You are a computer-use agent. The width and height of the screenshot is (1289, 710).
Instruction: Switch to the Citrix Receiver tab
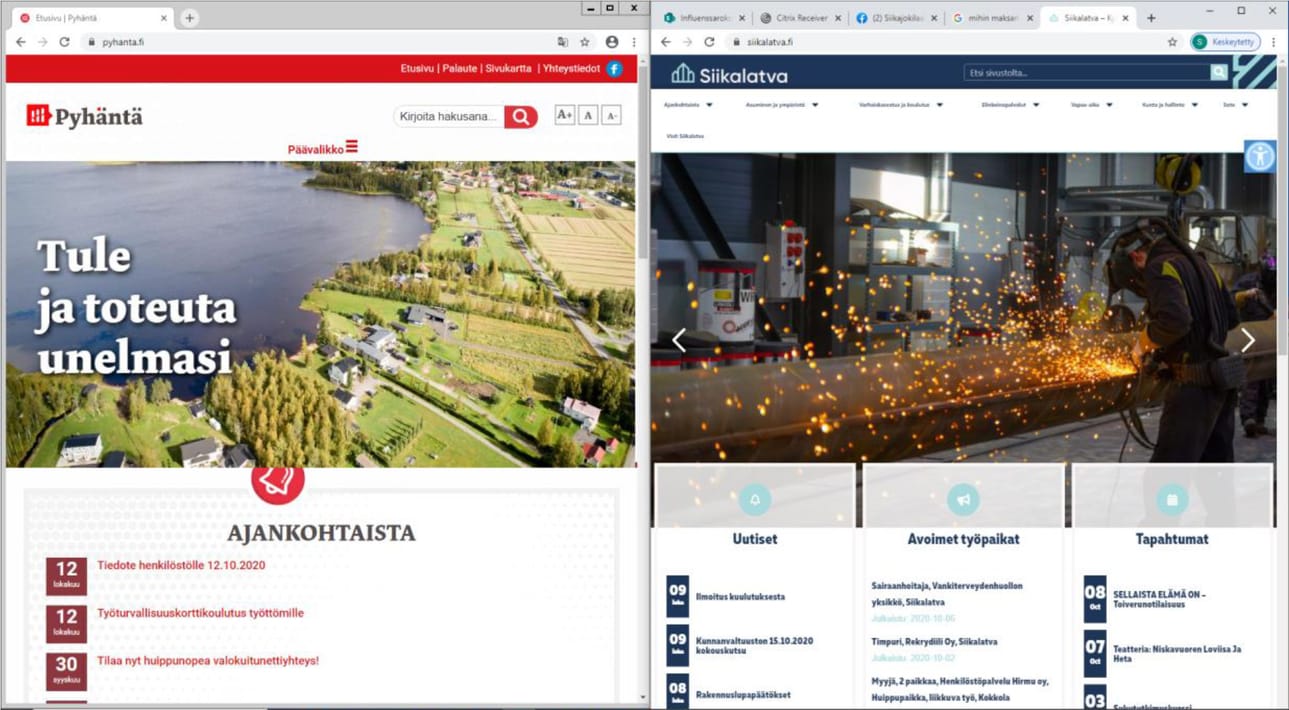point(799,18)
